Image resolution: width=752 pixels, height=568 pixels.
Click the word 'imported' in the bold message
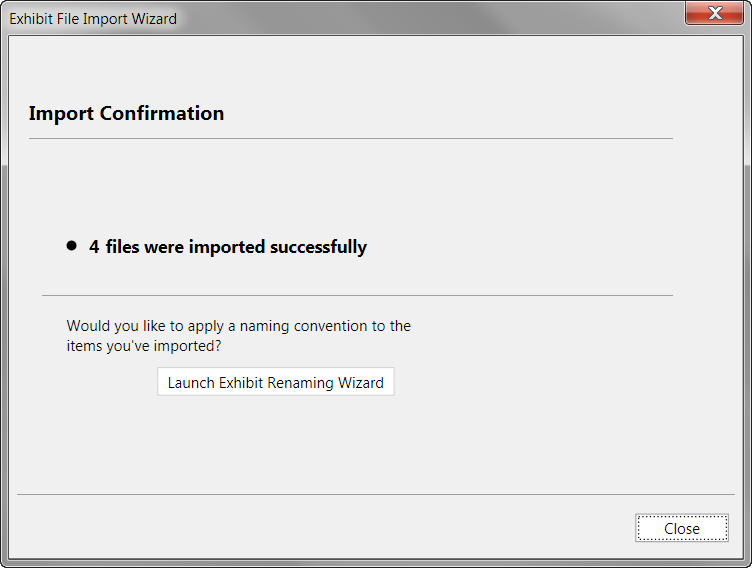pyautogui.click(x=227, y=247)
